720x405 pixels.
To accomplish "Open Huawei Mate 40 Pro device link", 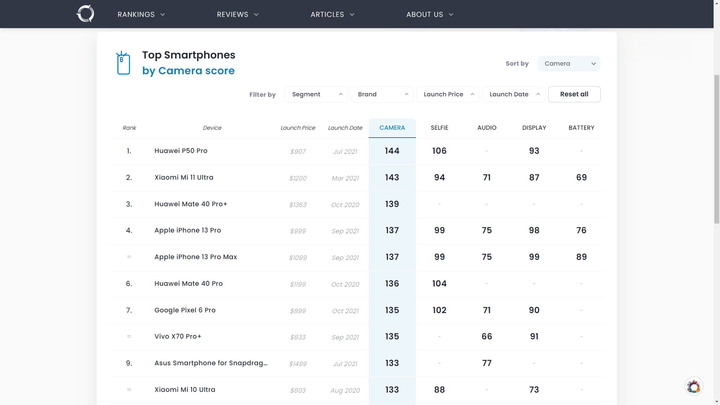I will pos(188,283).
